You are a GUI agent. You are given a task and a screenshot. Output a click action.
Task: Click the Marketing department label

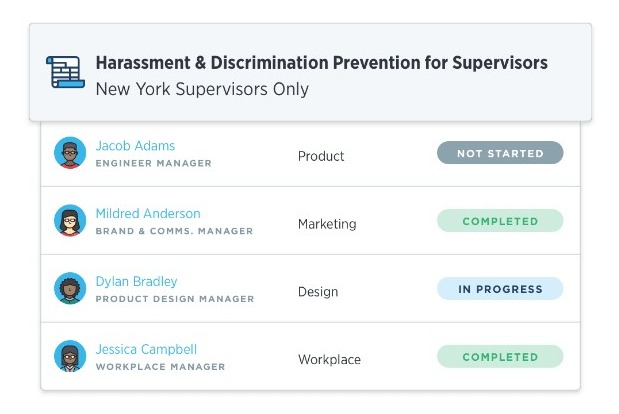tap(327, 224)
